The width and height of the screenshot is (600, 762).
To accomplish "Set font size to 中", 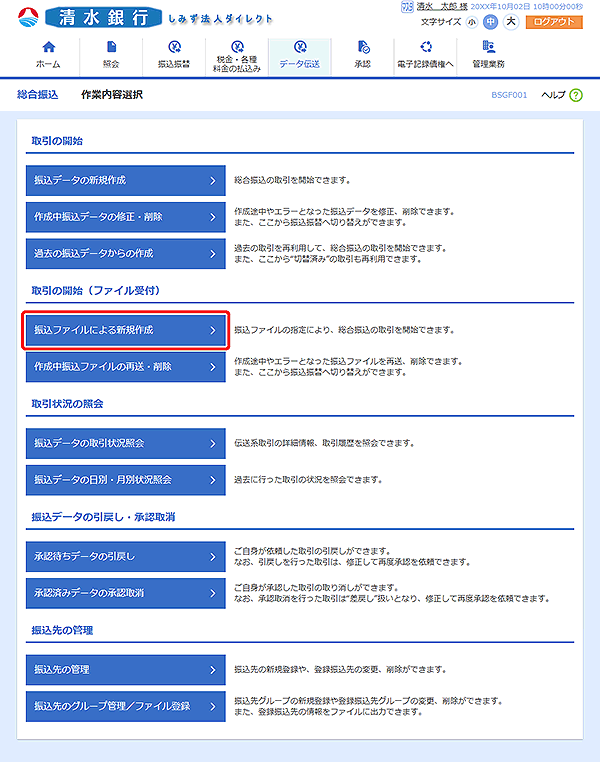I will pos(491,22).
